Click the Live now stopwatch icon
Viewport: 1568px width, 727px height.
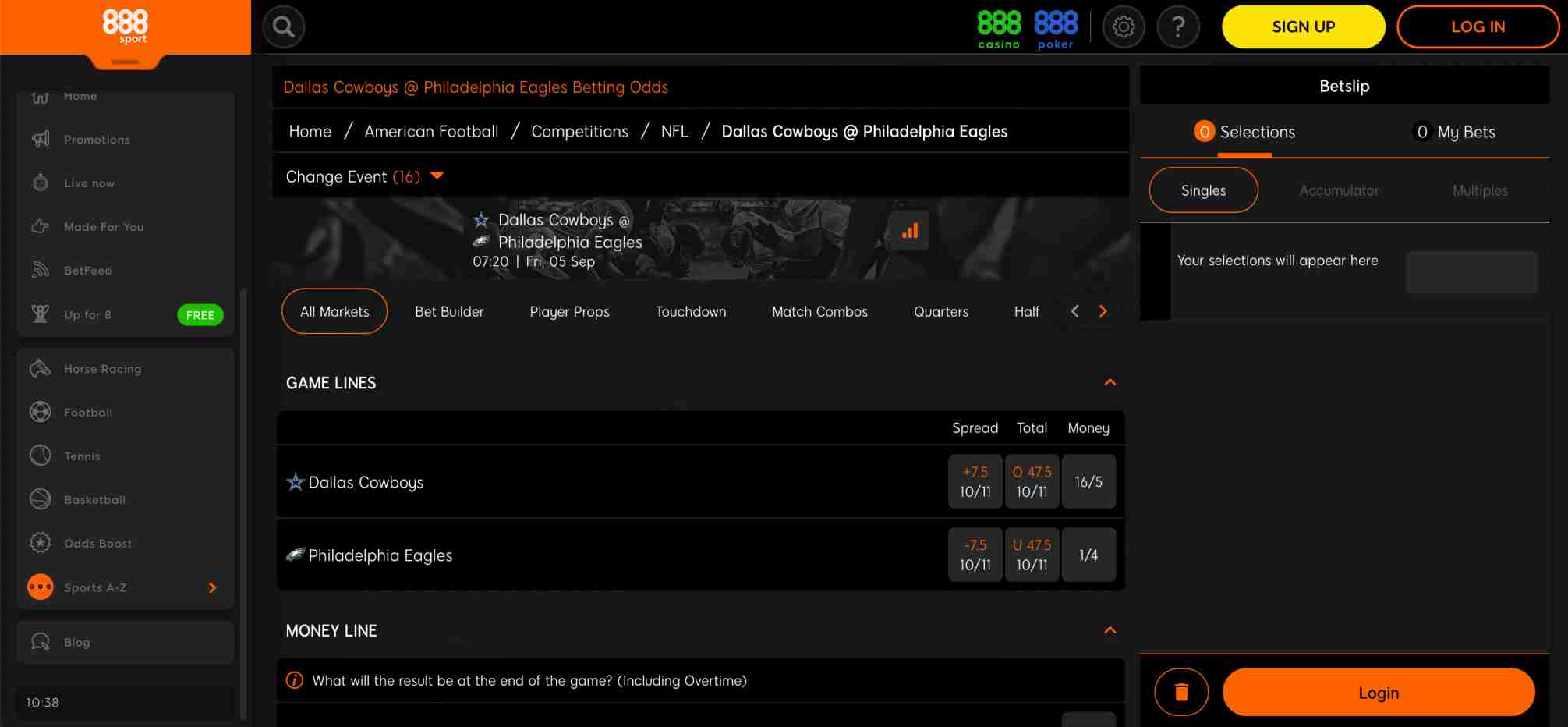pos(41,183)
